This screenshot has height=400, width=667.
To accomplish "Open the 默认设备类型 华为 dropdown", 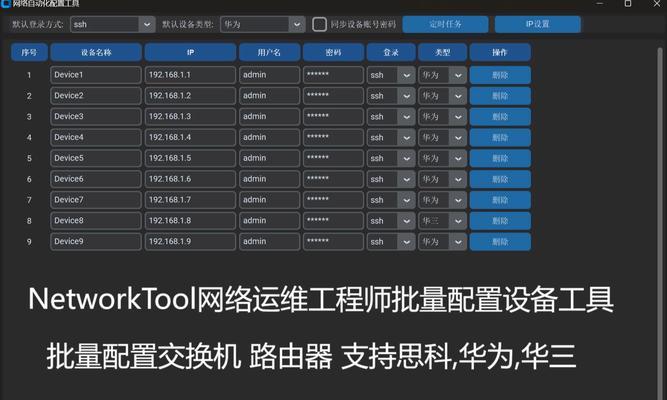I will 262,24.
